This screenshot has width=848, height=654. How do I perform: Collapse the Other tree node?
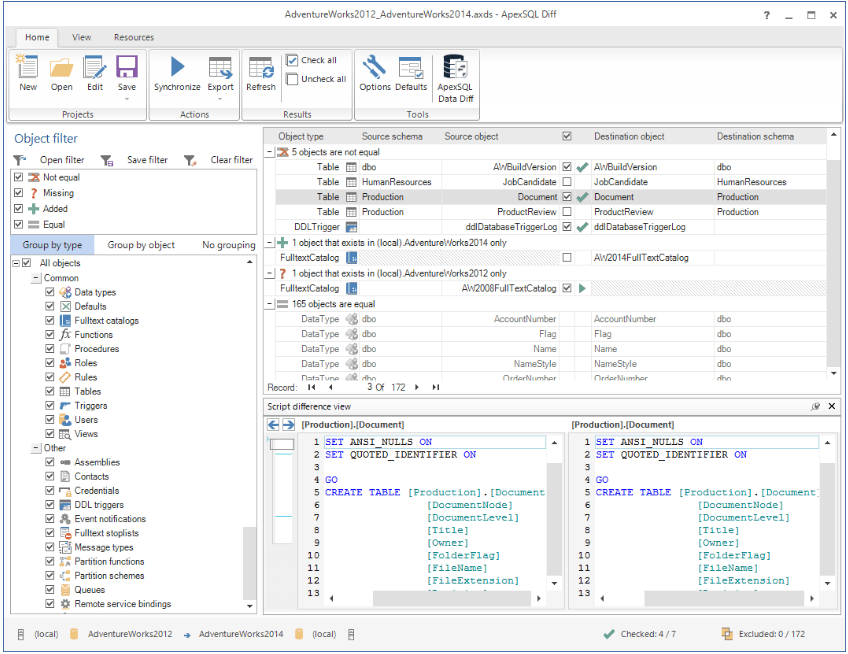click(36, 448)
